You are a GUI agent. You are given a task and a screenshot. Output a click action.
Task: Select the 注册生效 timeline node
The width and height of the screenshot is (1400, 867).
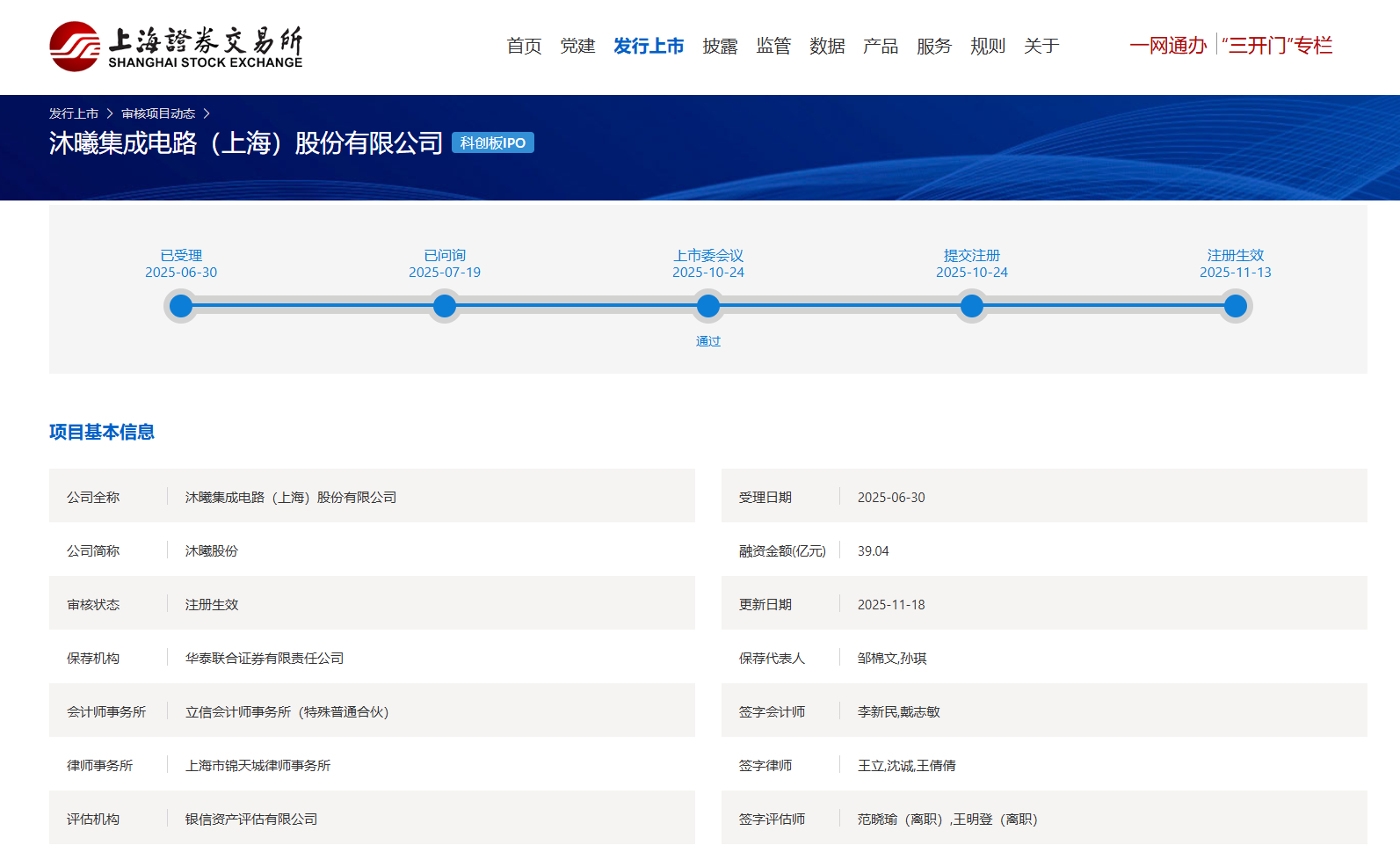coord(1236,306)
